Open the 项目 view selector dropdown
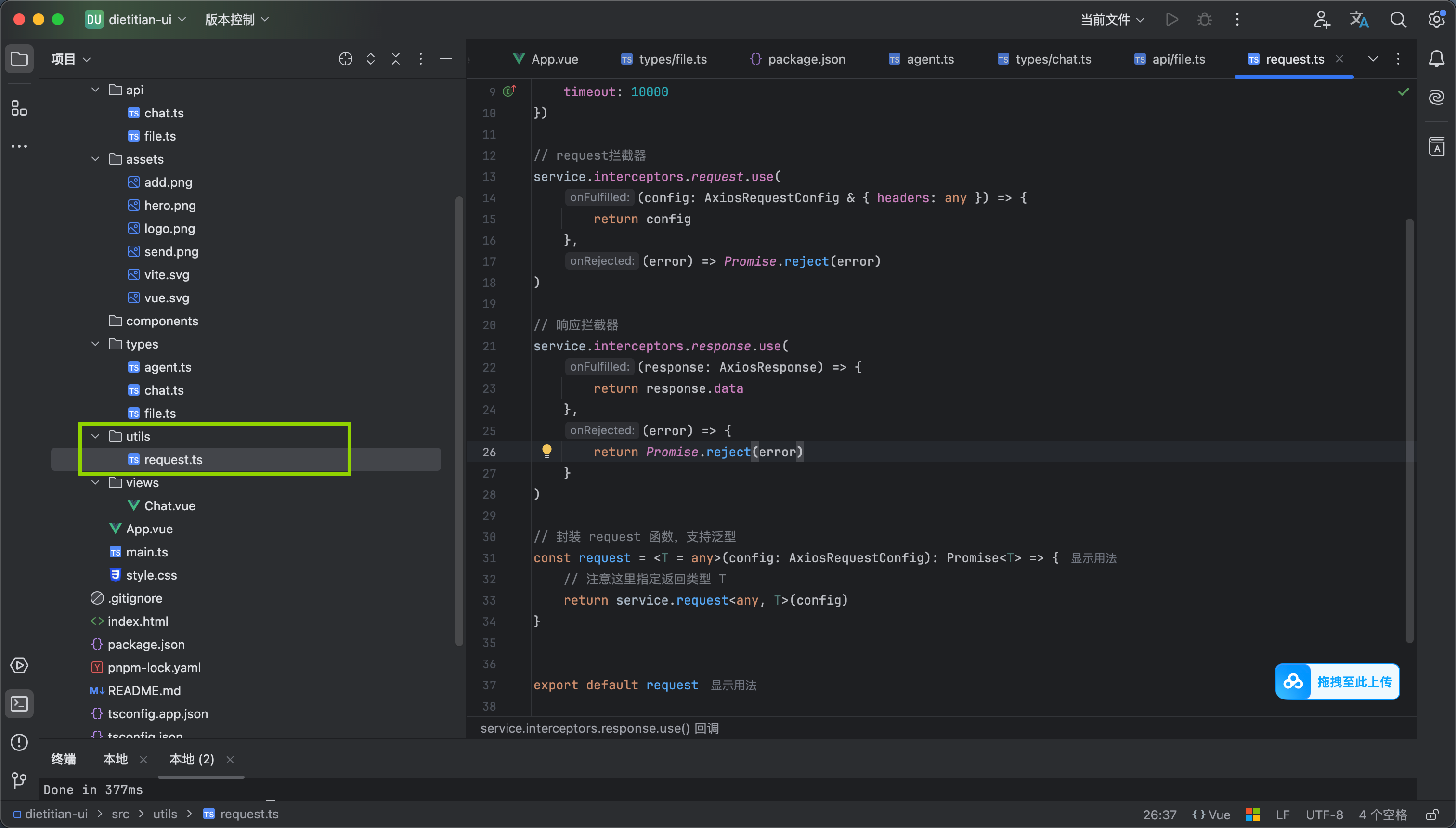 tap(70, 59)
